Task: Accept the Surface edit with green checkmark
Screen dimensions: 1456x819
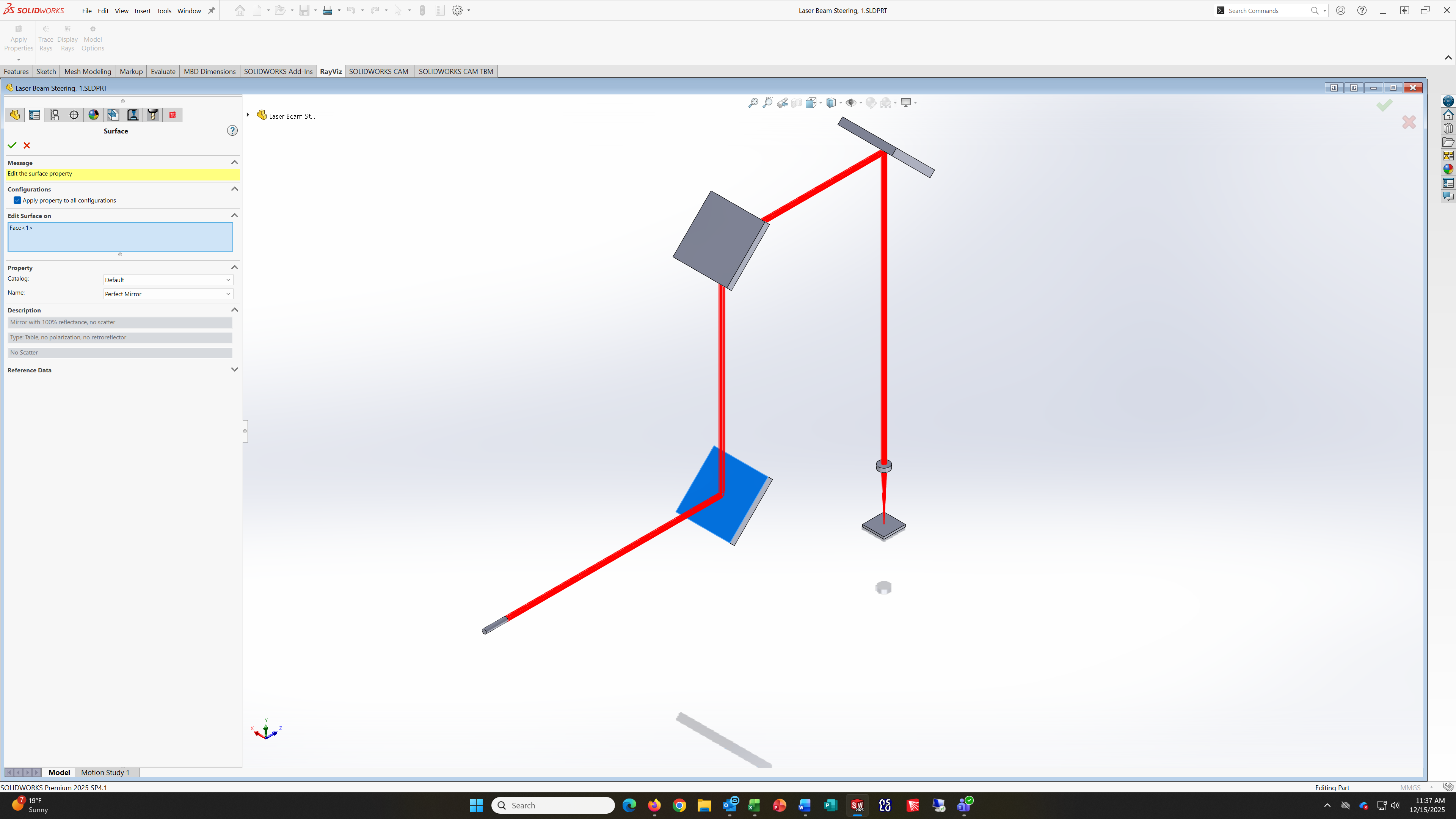Action: point(12,145)
